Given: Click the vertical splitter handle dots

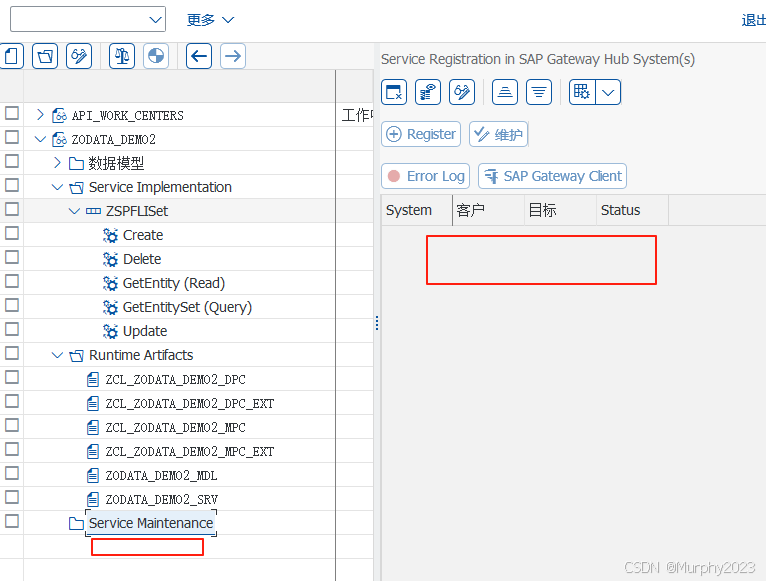Looking at the screenshot, I should click(x=377, y=323).
